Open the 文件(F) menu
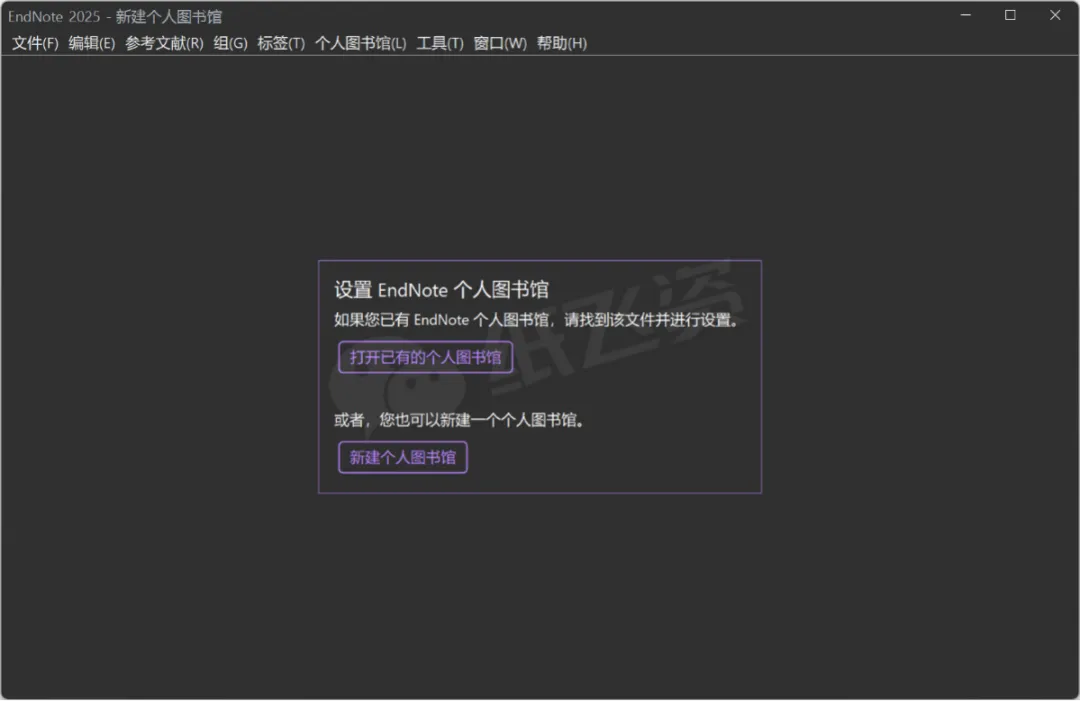Viewport: 1080px width, 701px height. 35,43
